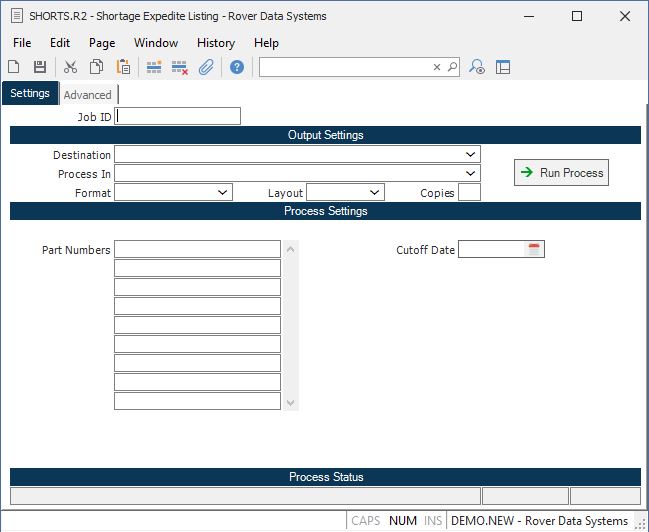This screenshot has width=649, height=532.
Task: Click into the Job ID field
Action: (178, 117)
